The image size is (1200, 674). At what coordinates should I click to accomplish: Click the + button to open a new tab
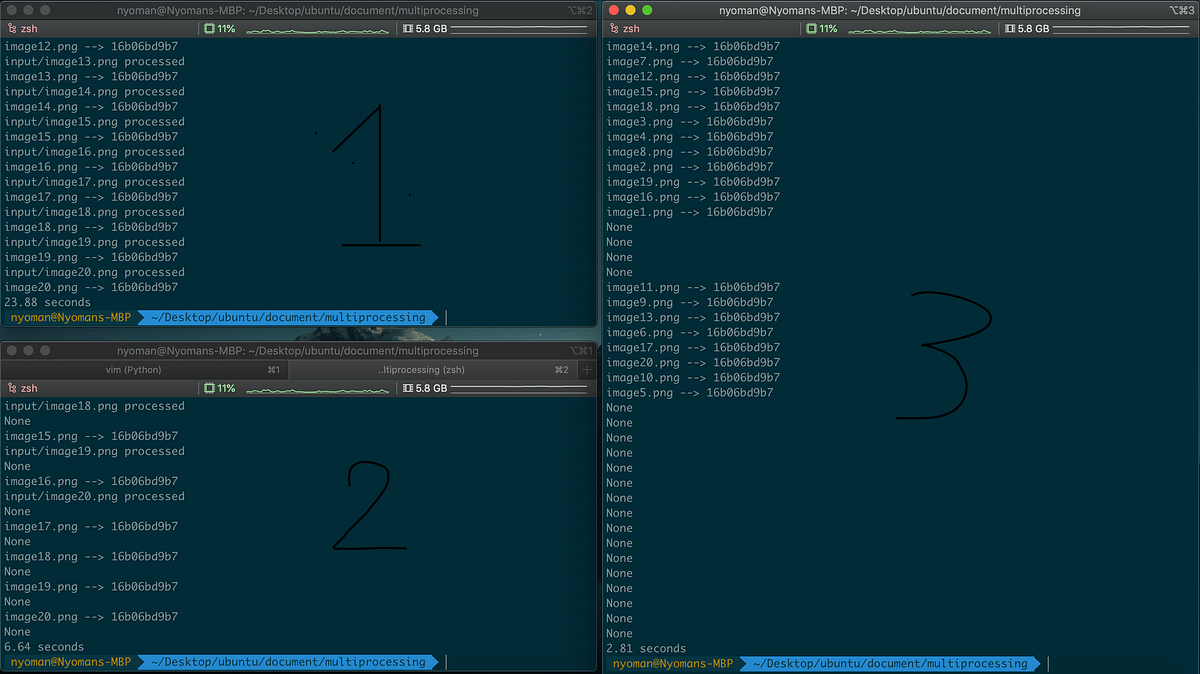[587, 369]
